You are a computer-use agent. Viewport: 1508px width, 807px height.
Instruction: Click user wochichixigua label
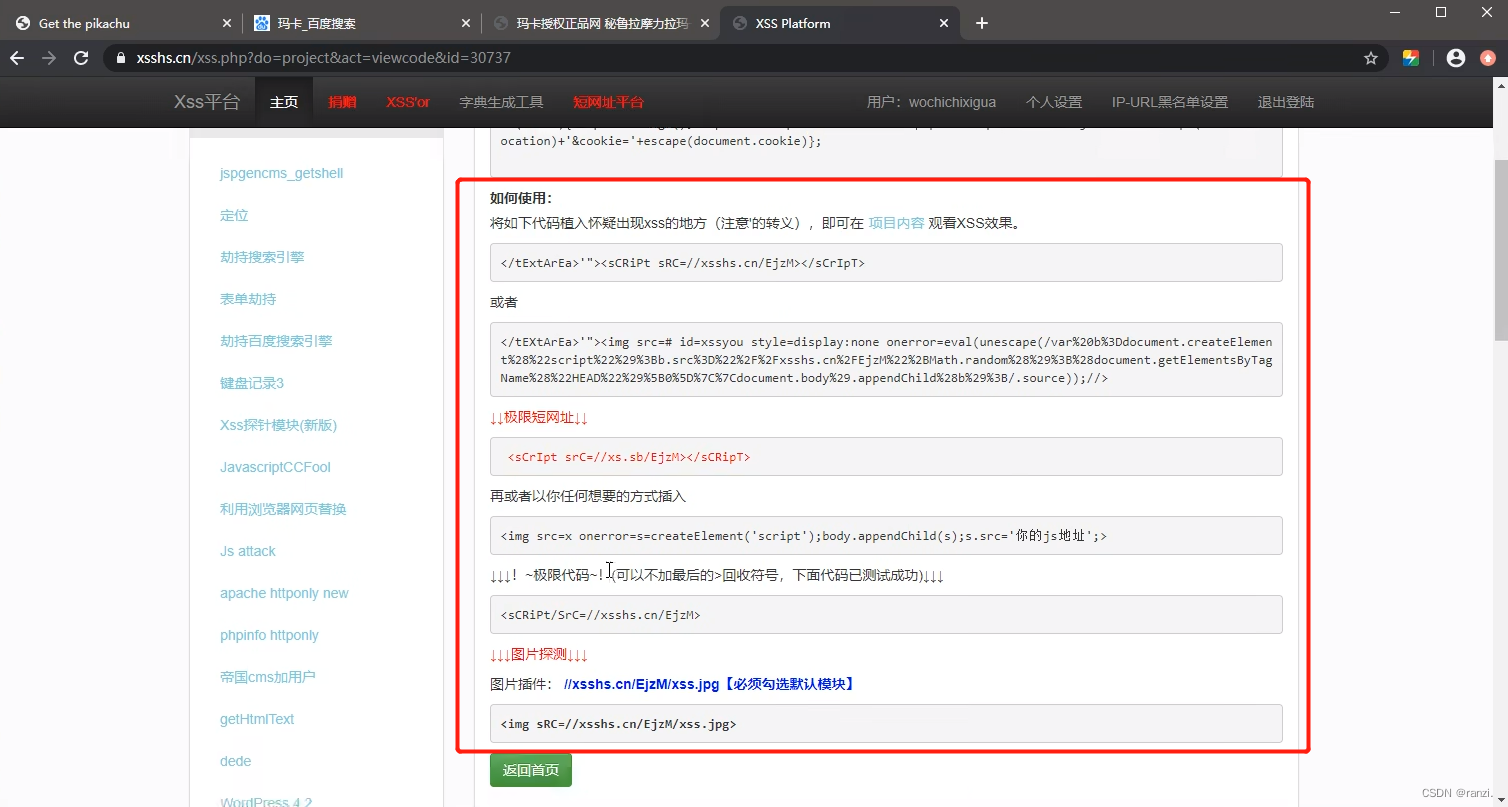click(x=931, y=102)
